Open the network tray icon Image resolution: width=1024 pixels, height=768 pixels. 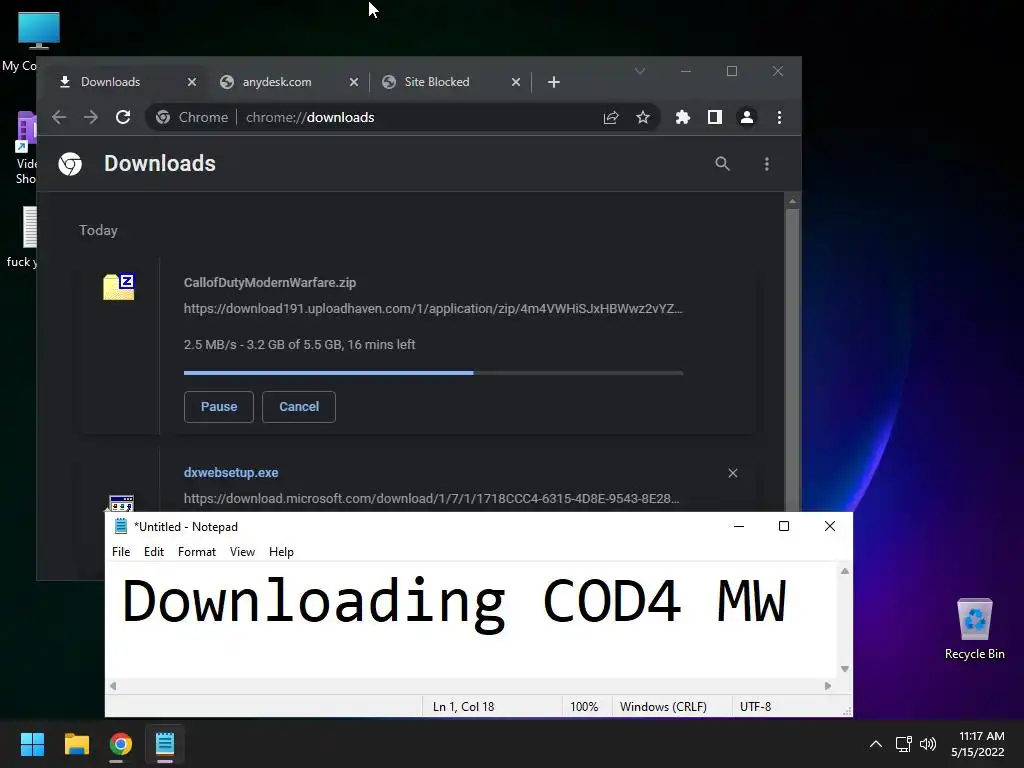pos(903,744)
